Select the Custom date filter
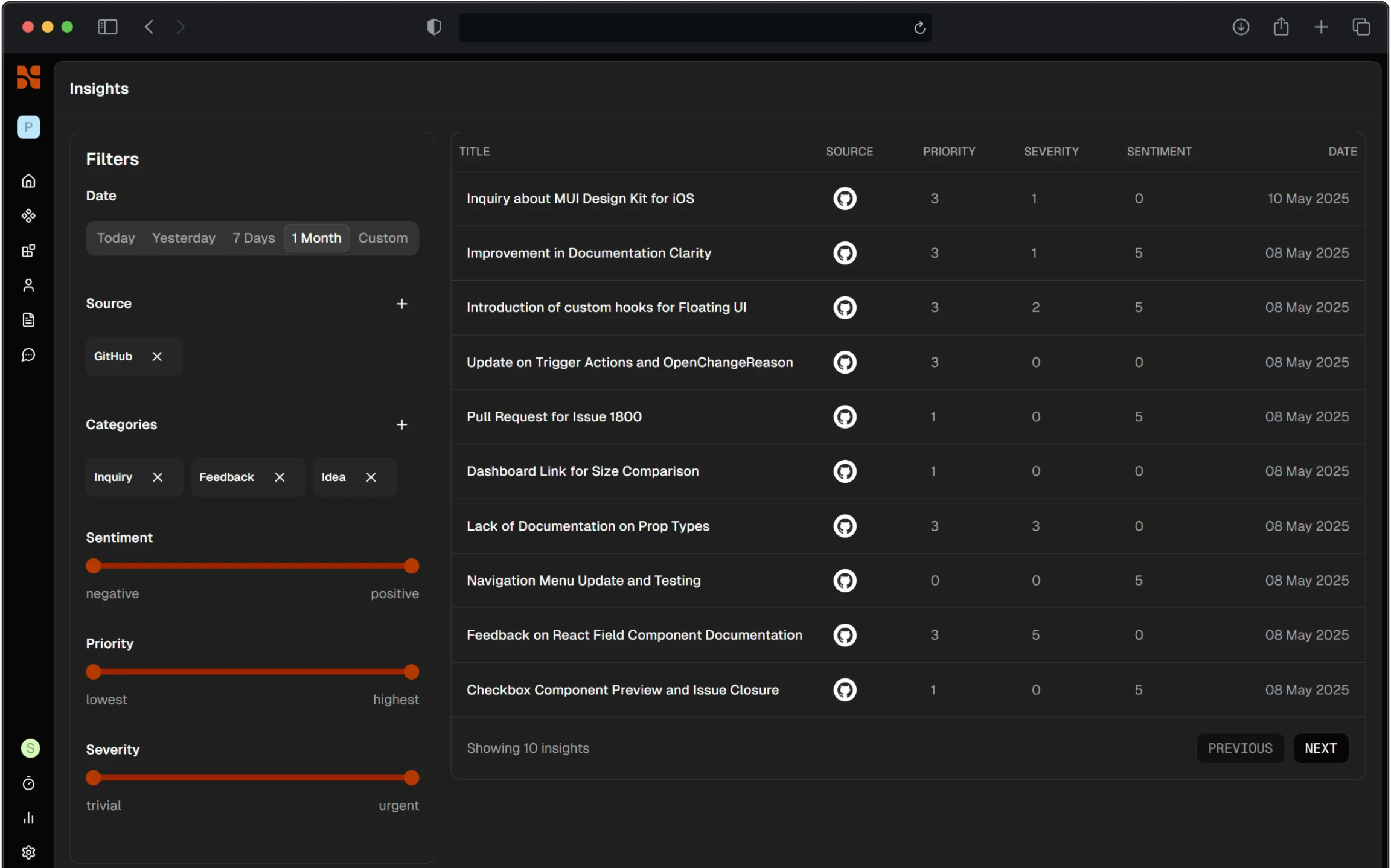Screen dimensions: 1391x868 [383, 238]
